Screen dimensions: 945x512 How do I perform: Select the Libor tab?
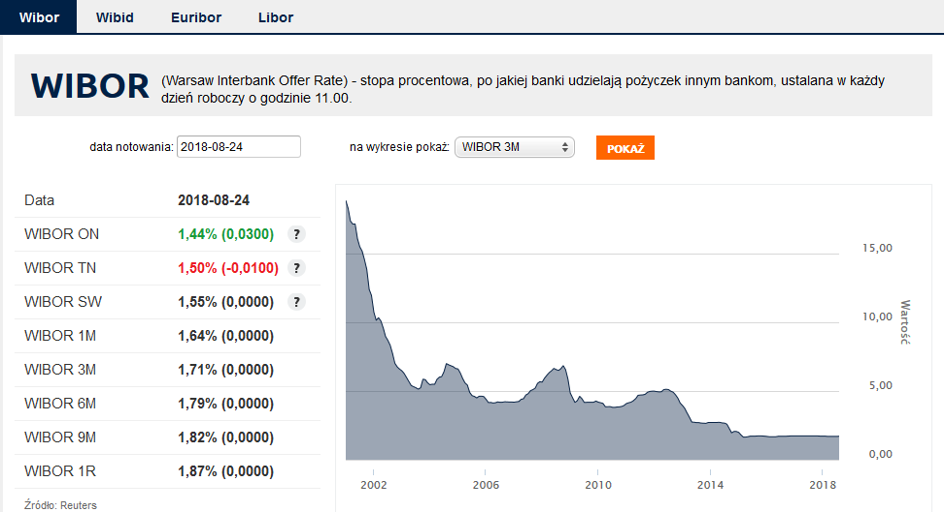click(276, 17)
